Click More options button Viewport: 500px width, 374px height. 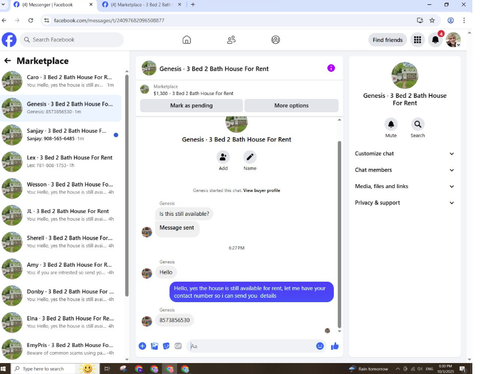(291, 105)
